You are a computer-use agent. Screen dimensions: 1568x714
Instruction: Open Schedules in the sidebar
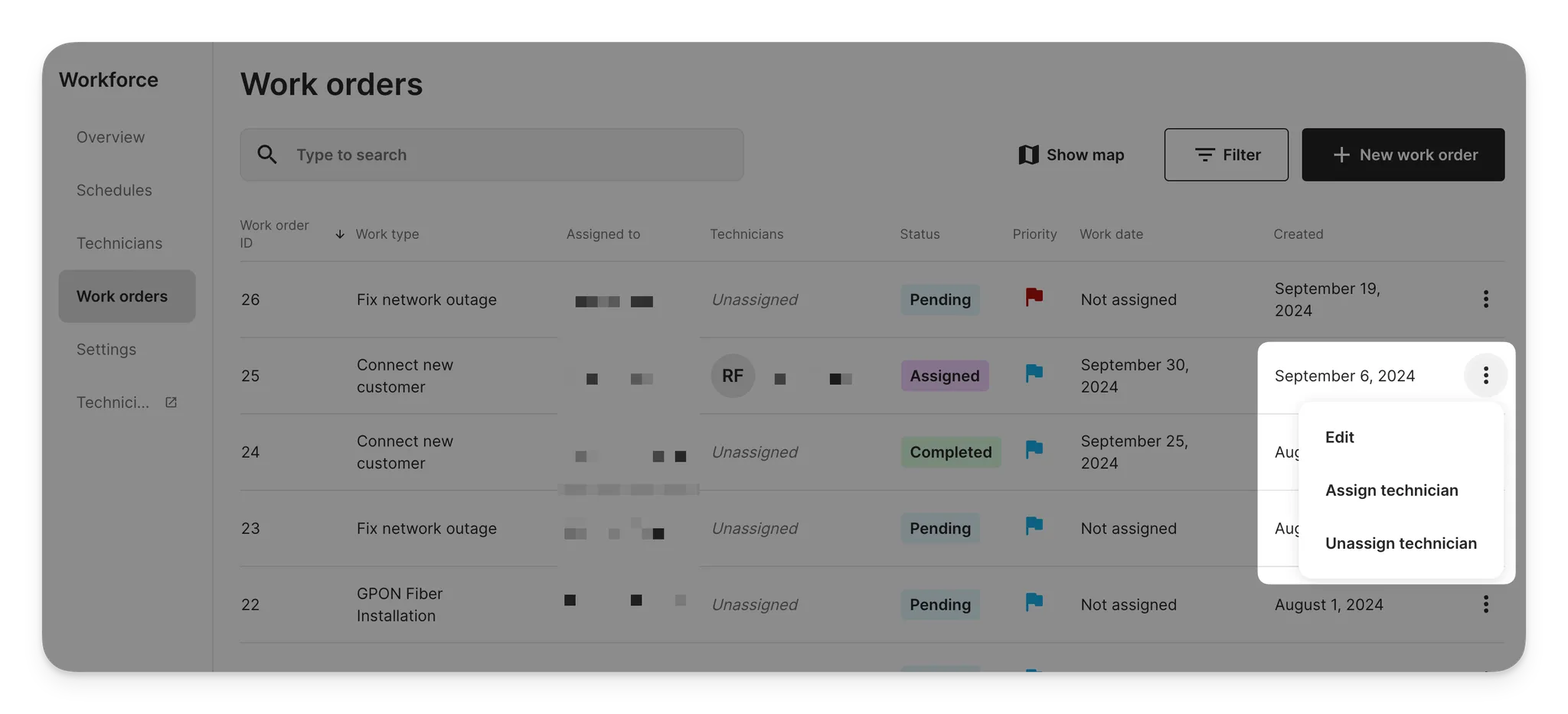pyautogui.click(x=114, y=190)
